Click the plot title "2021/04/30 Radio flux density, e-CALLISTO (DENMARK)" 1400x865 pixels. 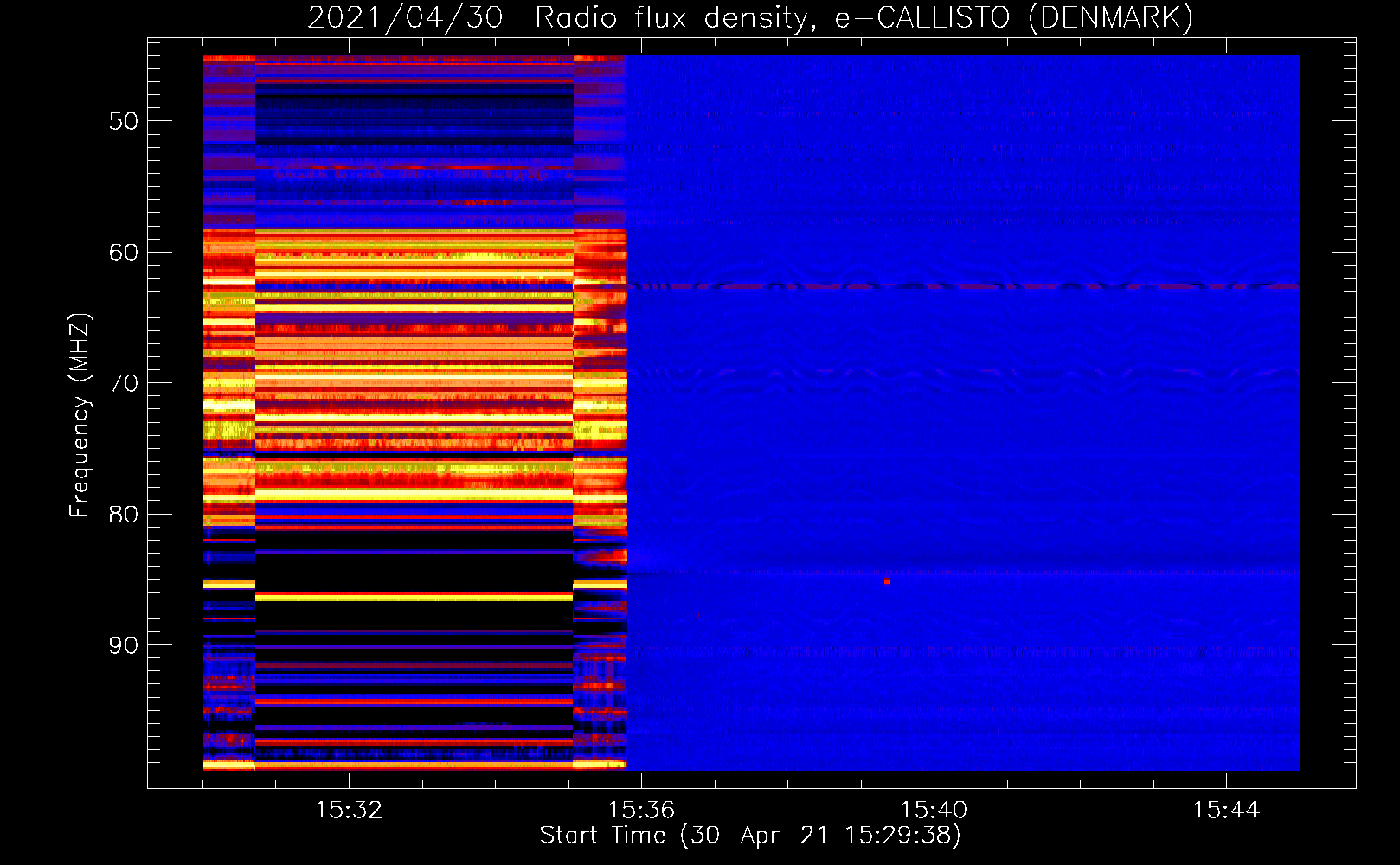coord(750,17)
